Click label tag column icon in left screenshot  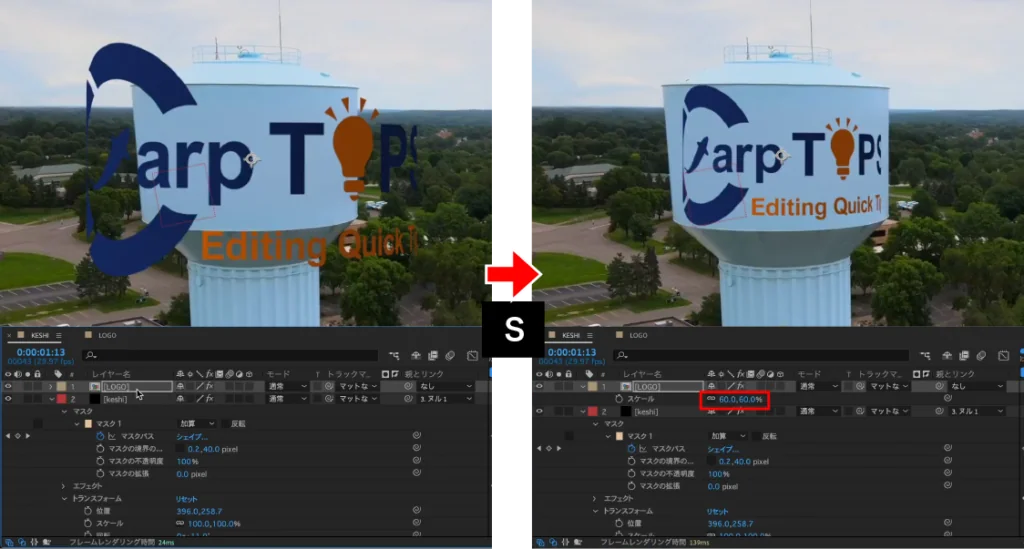tap(58, 374)
